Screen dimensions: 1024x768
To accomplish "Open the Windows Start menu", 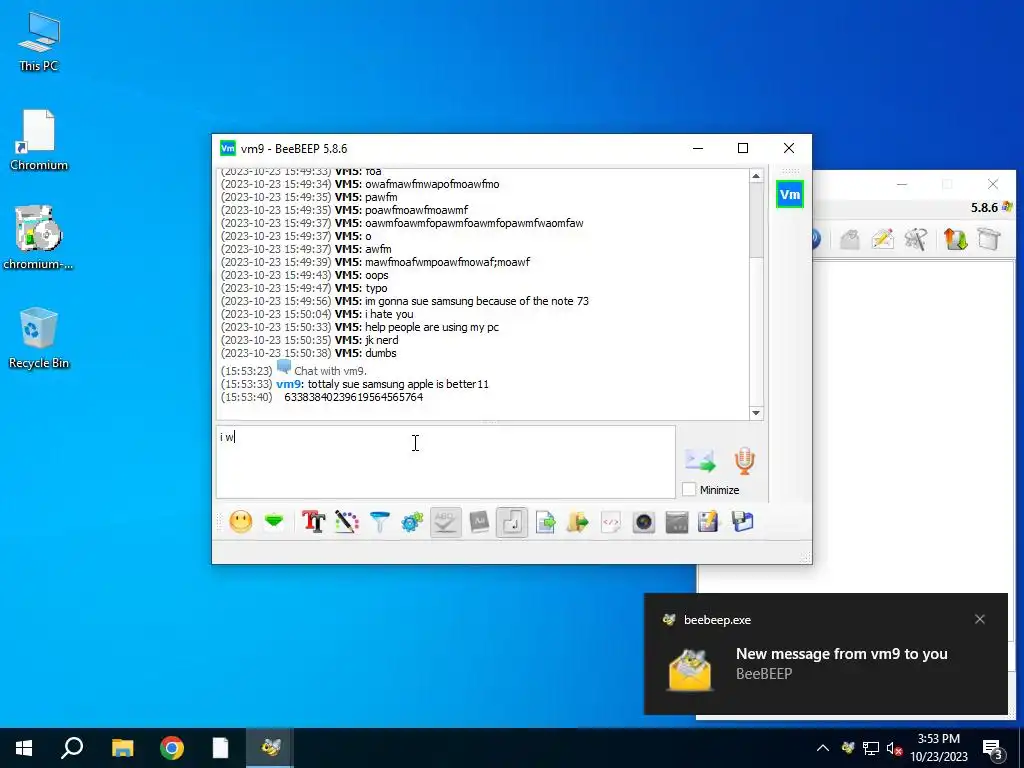I will pos(24,748).
